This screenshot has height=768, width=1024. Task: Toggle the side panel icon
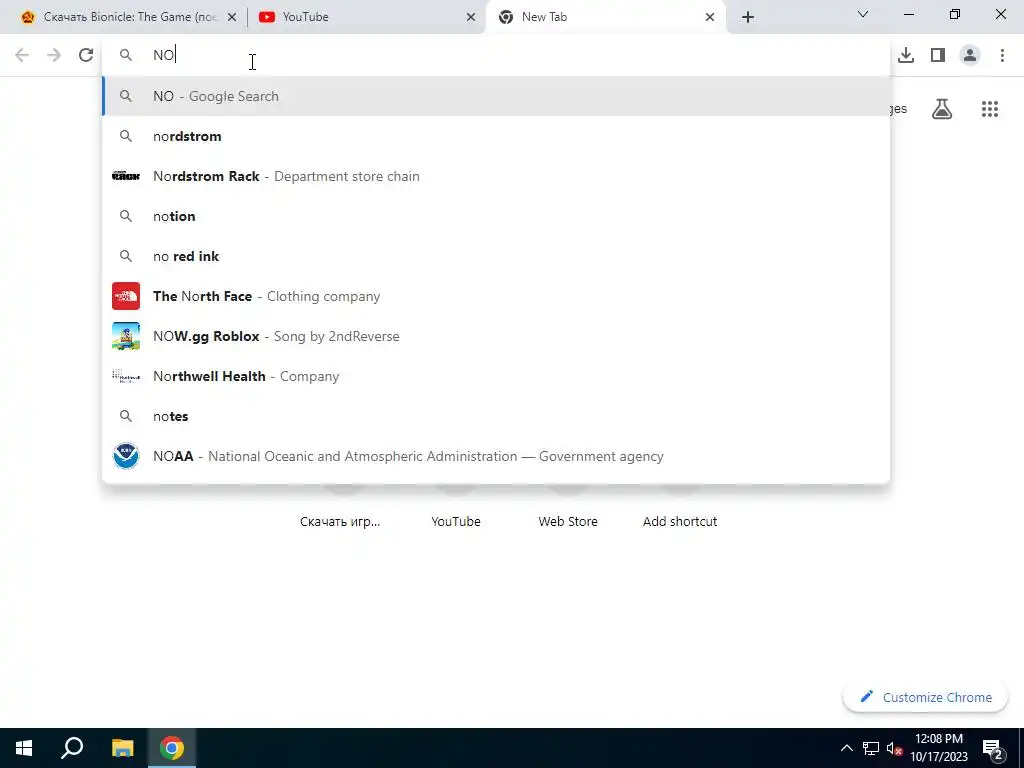click(x=938, y=55)
